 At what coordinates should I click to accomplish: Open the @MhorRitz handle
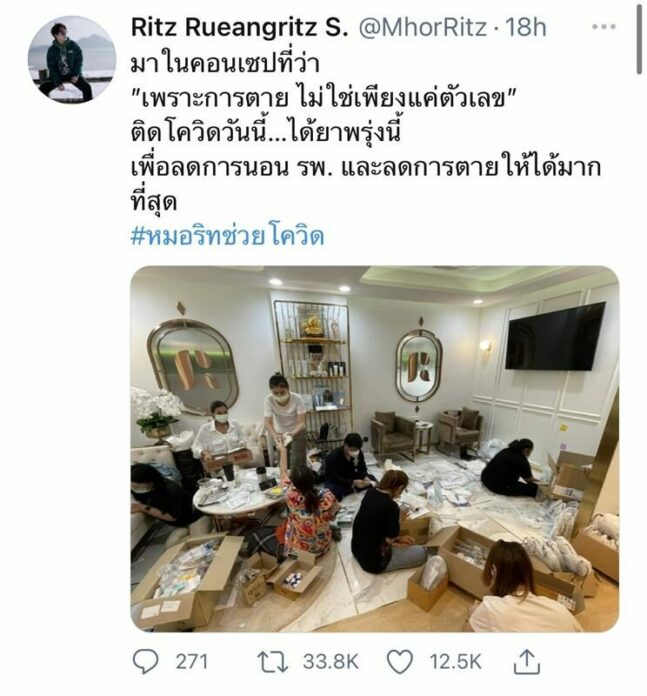[422, 28]
